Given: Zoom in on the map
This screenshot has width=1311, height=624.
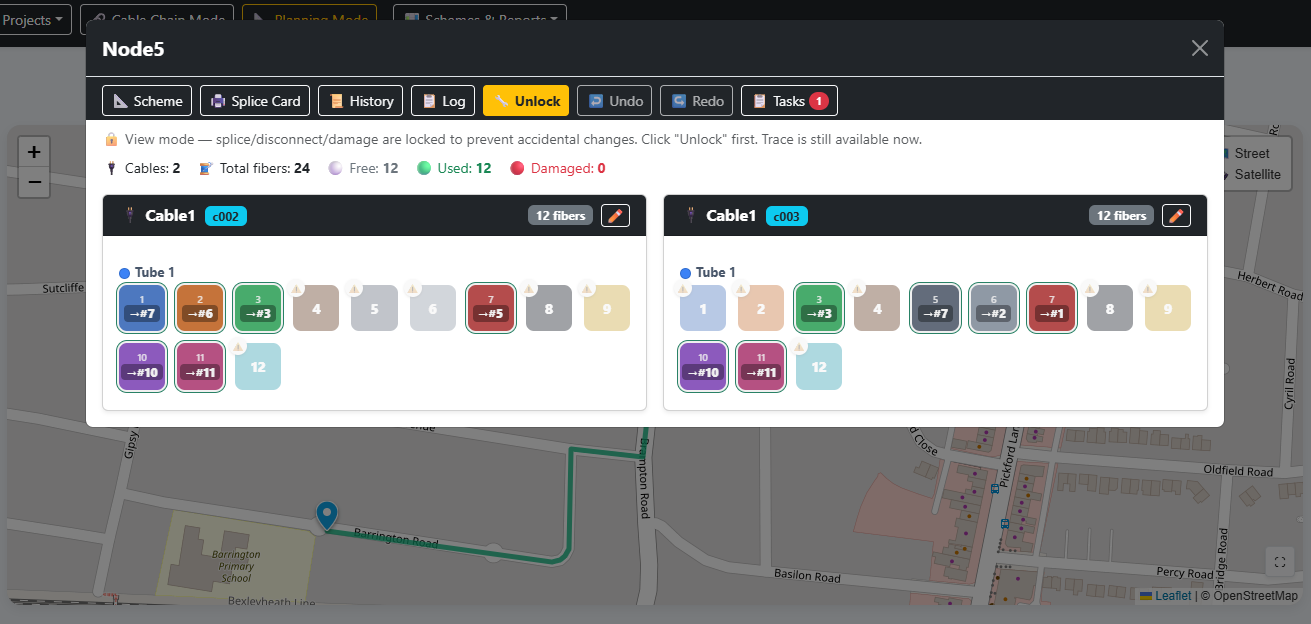Looking at the screenshot, I should pyautogui.click(x=34, y=152).
